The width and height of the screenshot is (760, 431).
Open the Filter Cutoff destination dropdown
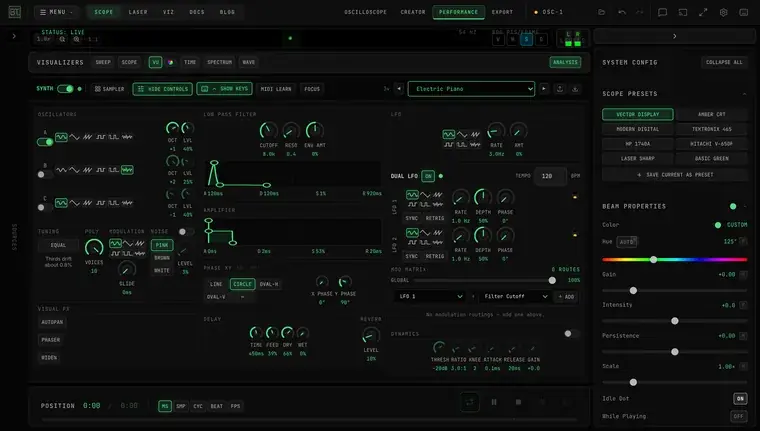pos(514,296)
